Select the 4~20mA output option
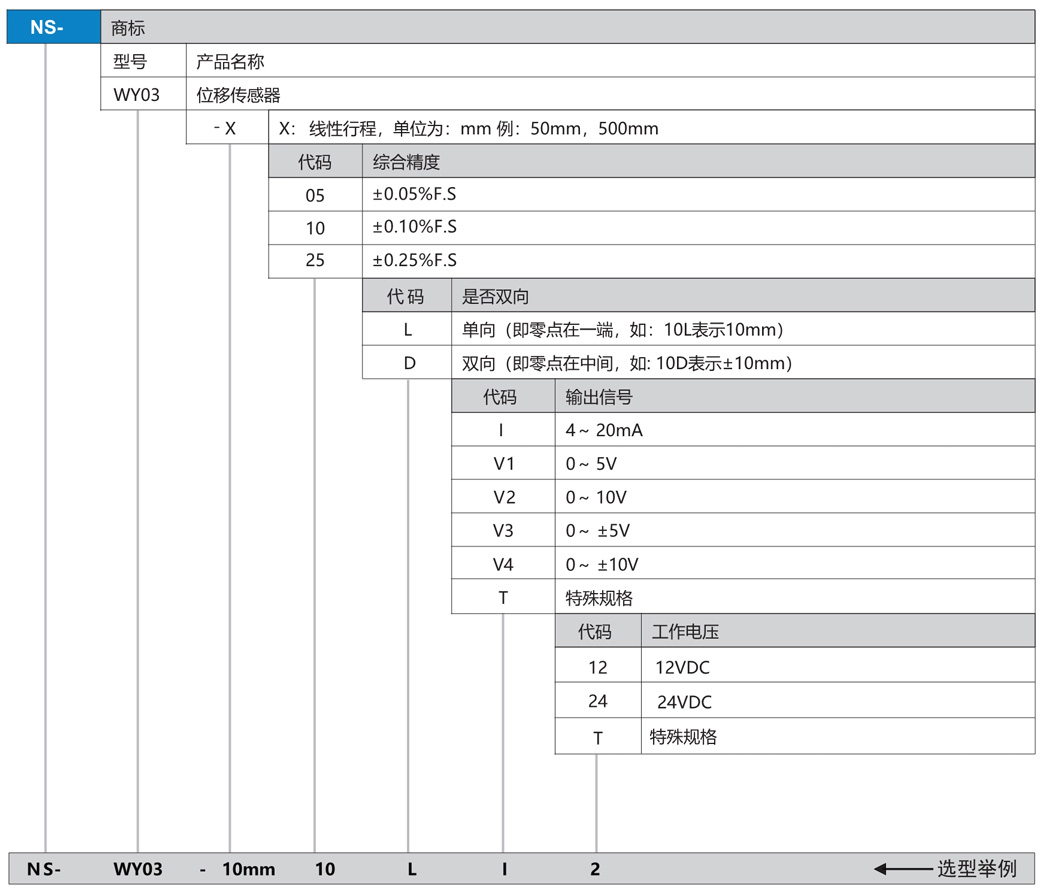 tap(603, 431)
